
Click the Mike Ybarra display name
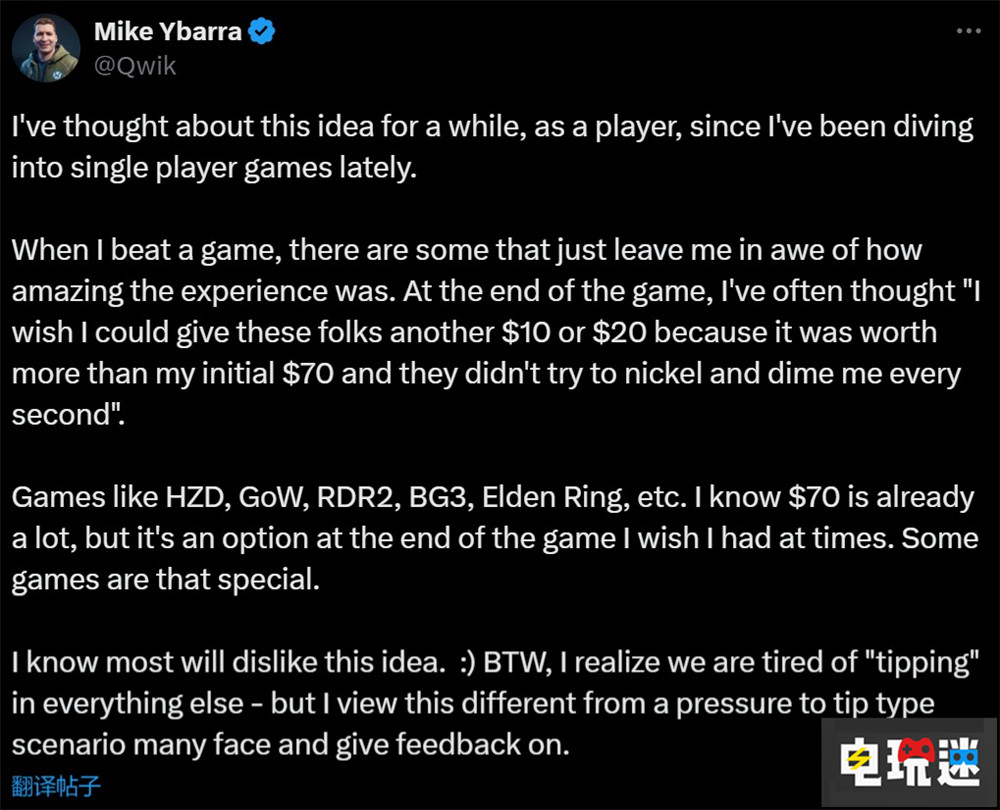168,31
